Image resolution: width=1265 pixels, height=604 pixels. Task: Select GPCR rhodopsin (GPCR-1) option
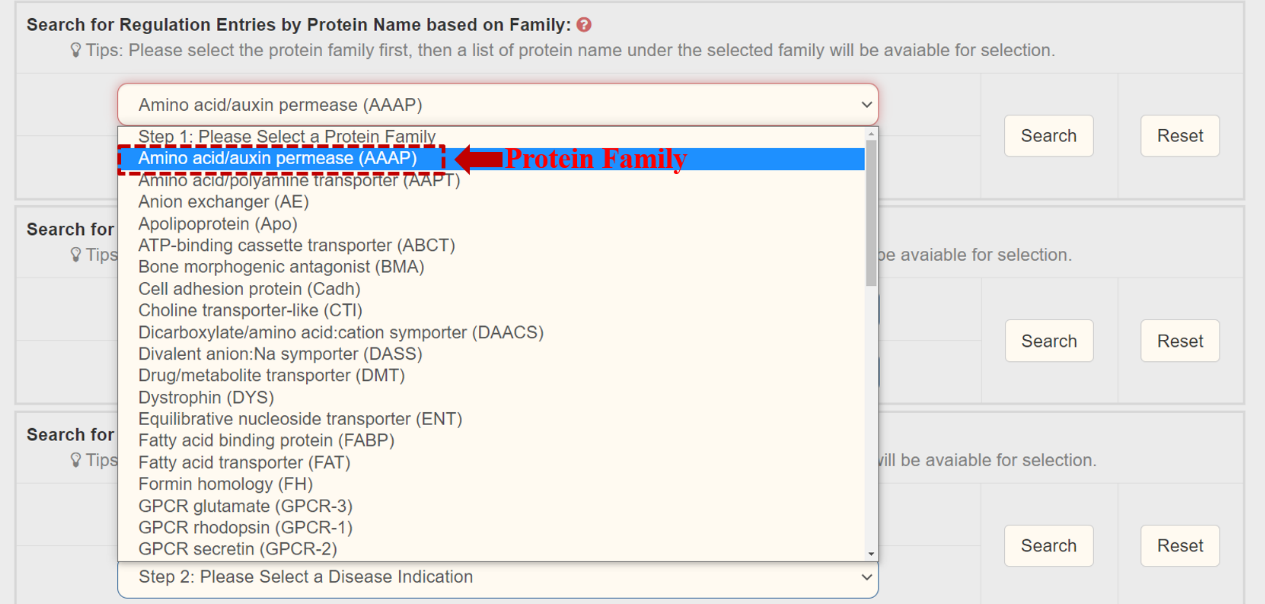click(x=245, y=527)
